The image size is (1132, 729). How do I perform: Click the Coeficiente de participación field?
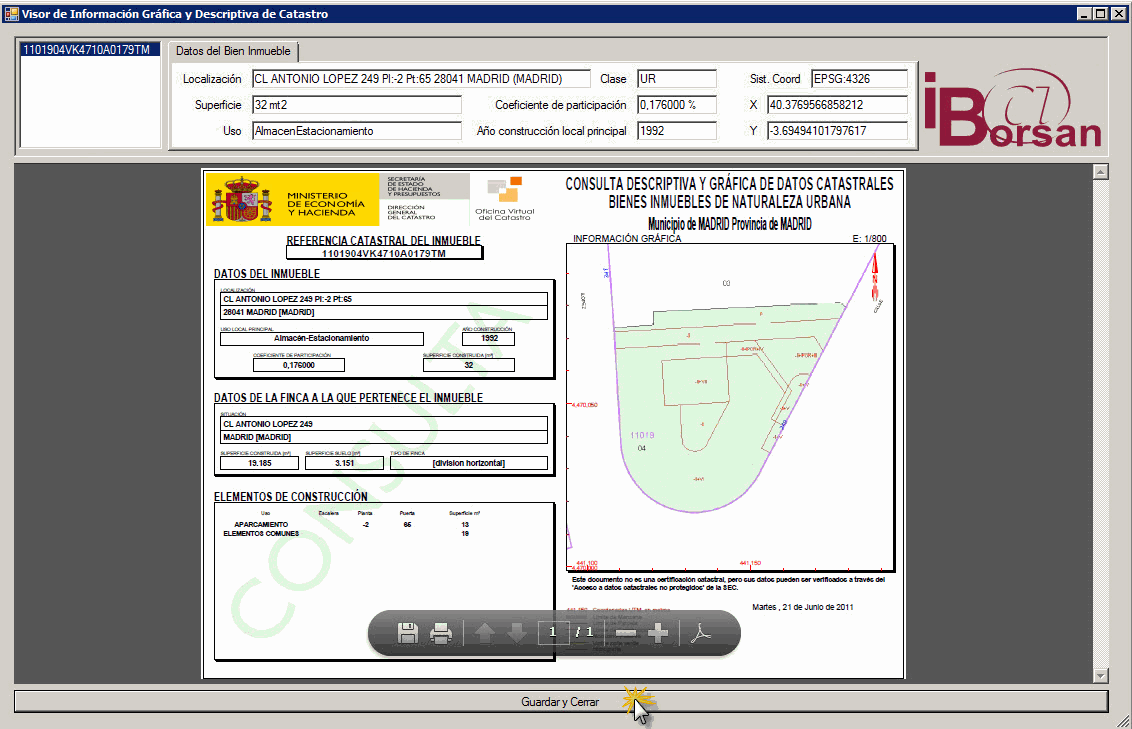(676, 105)
